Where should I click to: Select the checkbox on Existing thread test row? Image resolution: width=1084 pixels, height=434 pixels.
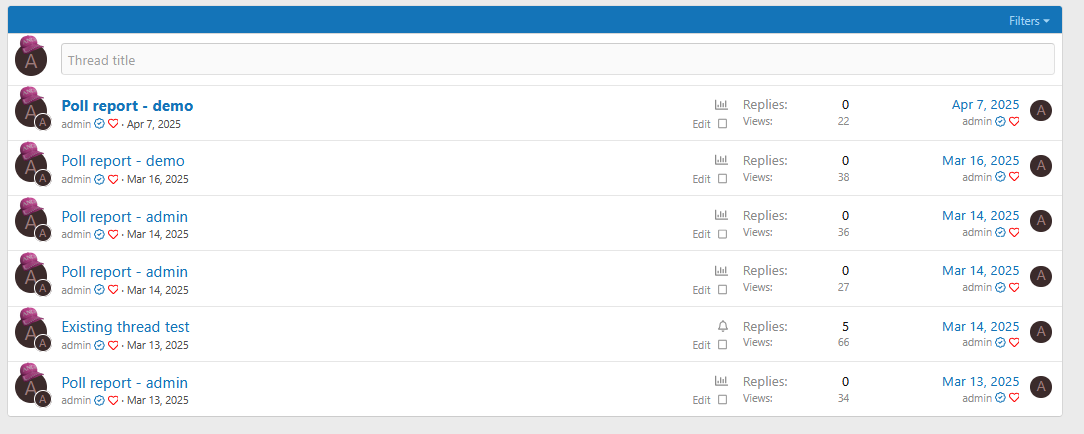[x=722, y=345]
